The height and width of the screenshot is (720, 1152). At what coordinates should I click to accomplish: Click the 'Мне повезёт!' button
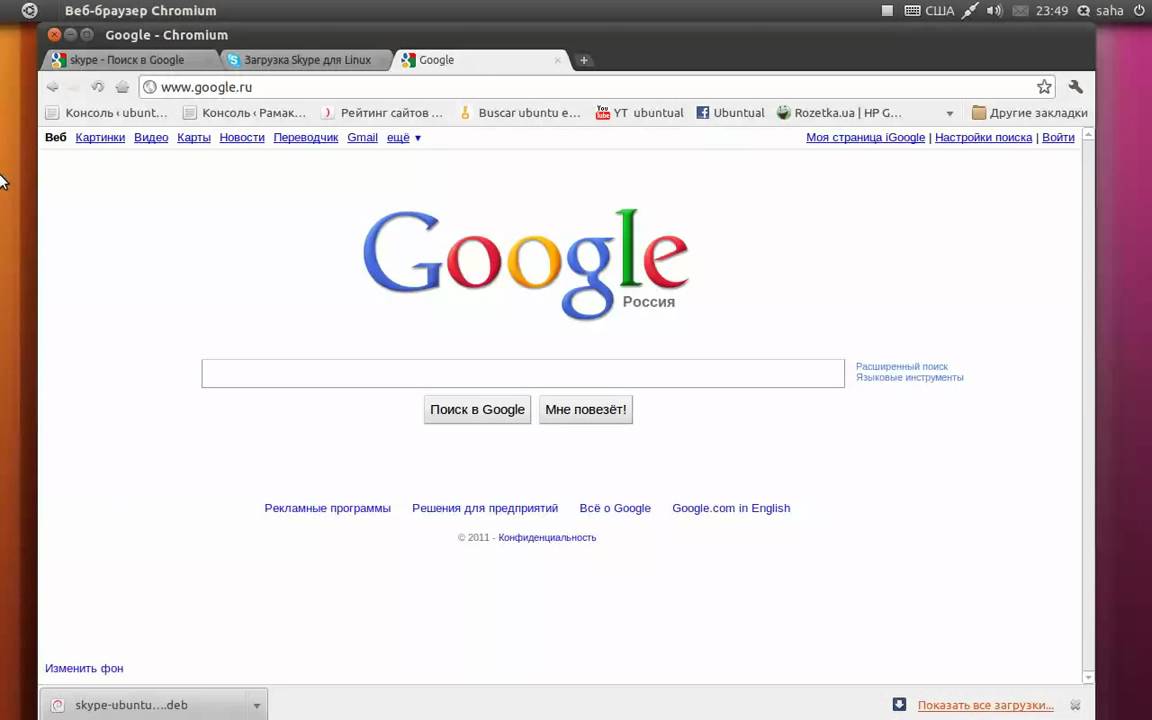tap(586, 409)
